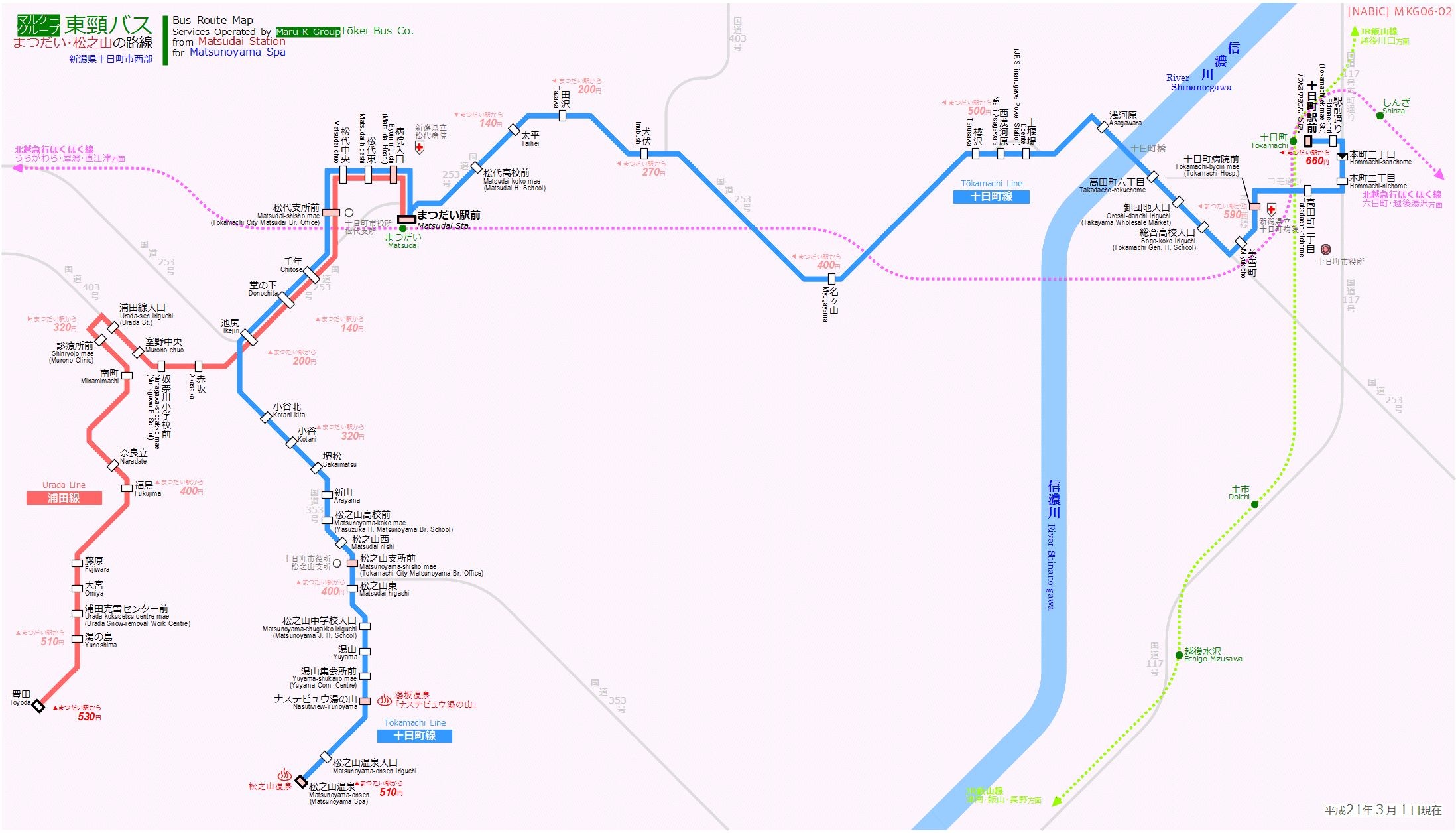Click the Tōkamachi Sta. bus terminal marker

pos(1307,141)
